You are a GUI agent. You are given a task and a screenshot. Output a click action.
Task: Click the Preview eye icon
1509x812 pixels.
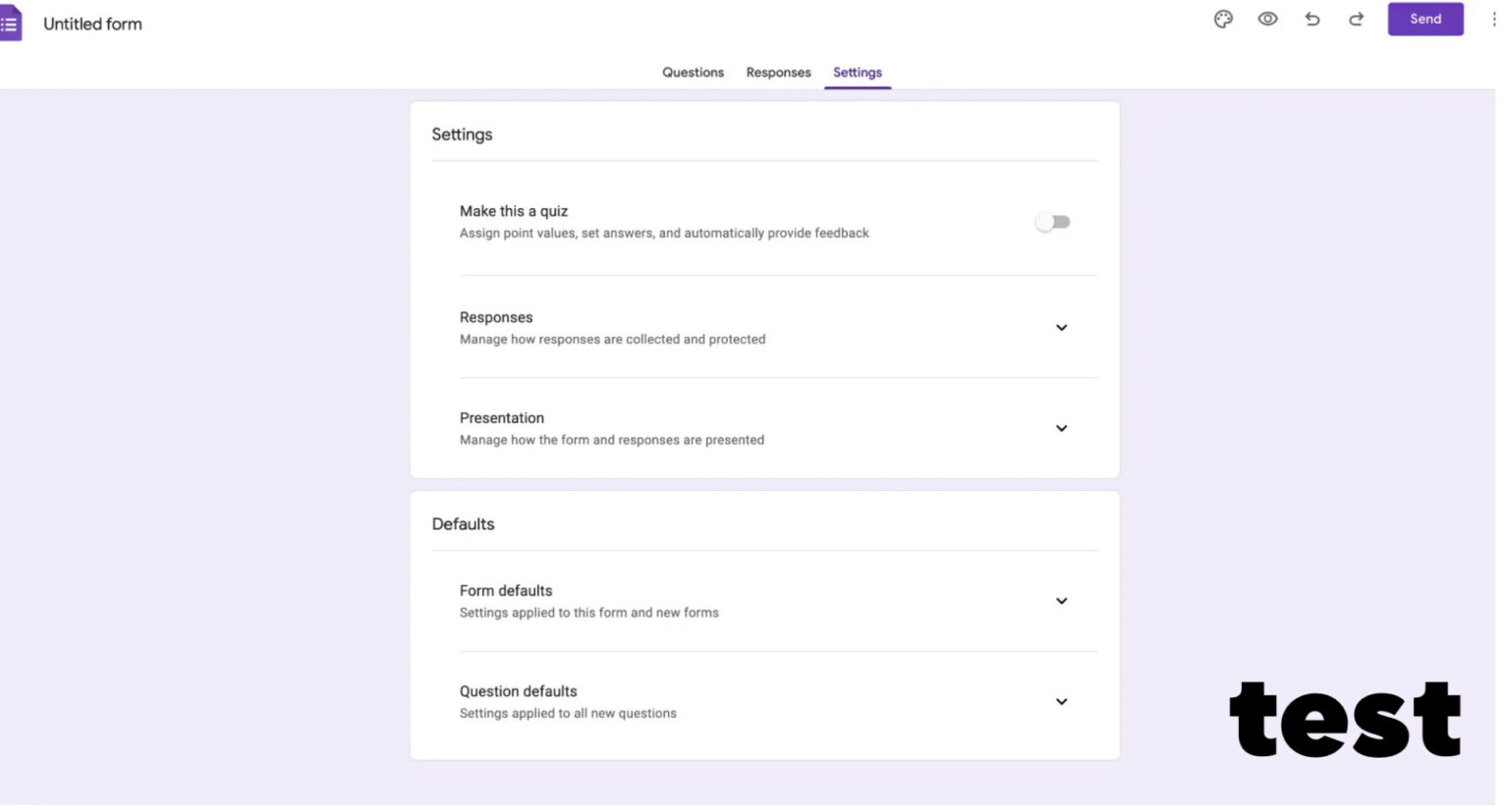pos(1267,19)
